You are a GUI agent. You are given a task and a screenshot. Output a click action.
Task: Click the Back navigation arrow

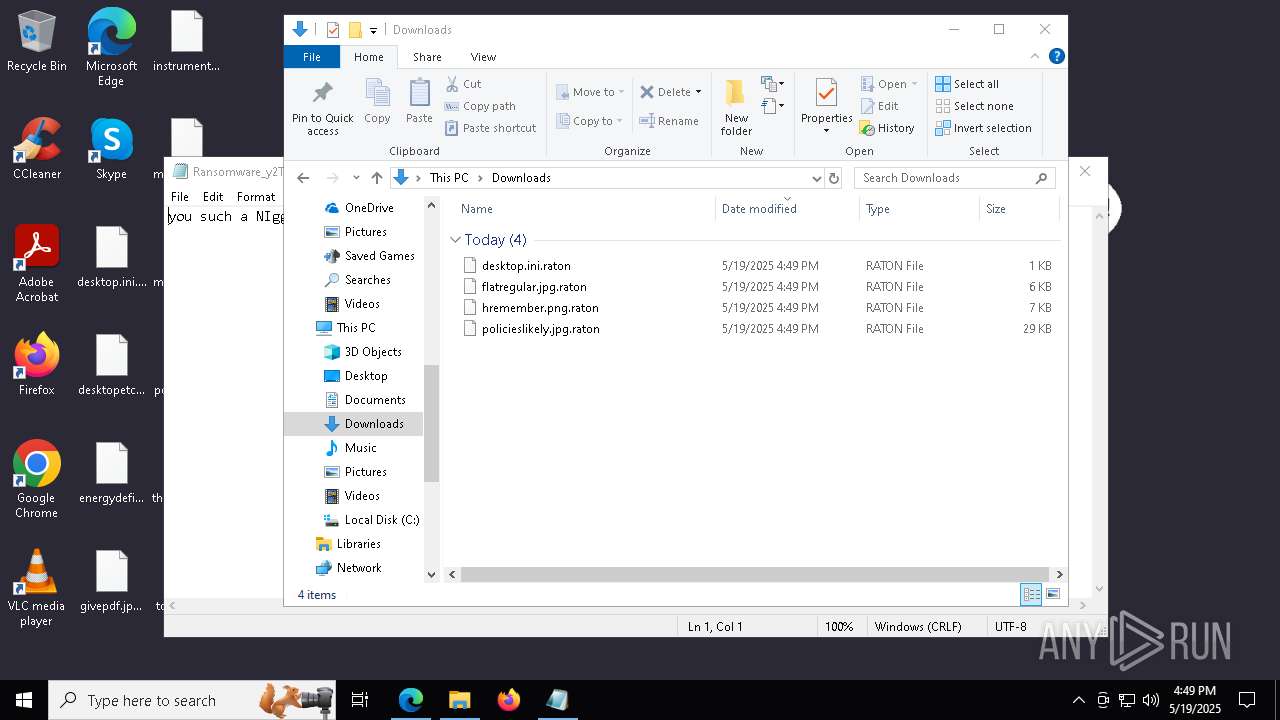(x=303, y=178)
